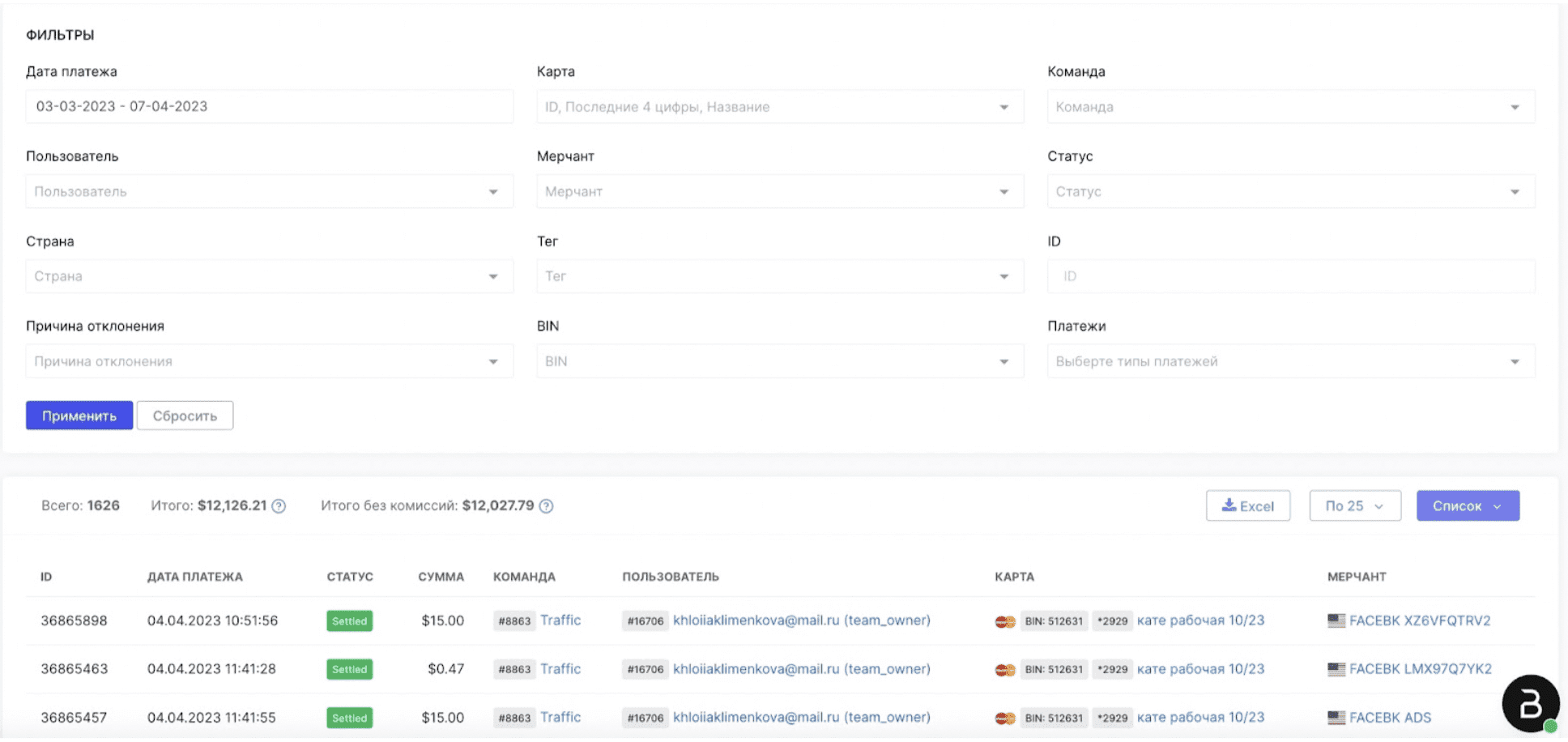Click the help icon next to Итого без комиссий
The image size is (1568, 742).
coord(547,506)
